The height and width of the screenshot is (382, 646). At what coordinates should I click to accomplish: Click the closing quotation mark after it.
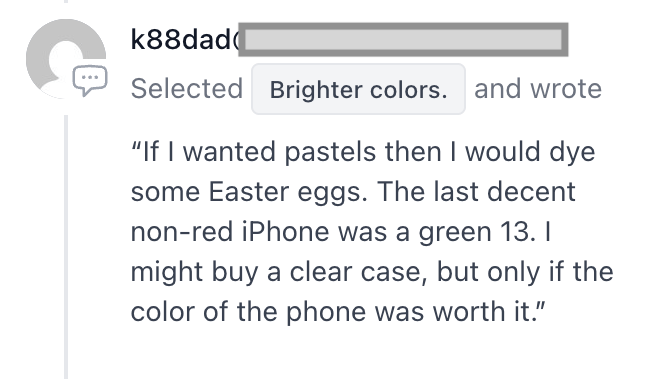pyautogui.click(x=540, y=306)
